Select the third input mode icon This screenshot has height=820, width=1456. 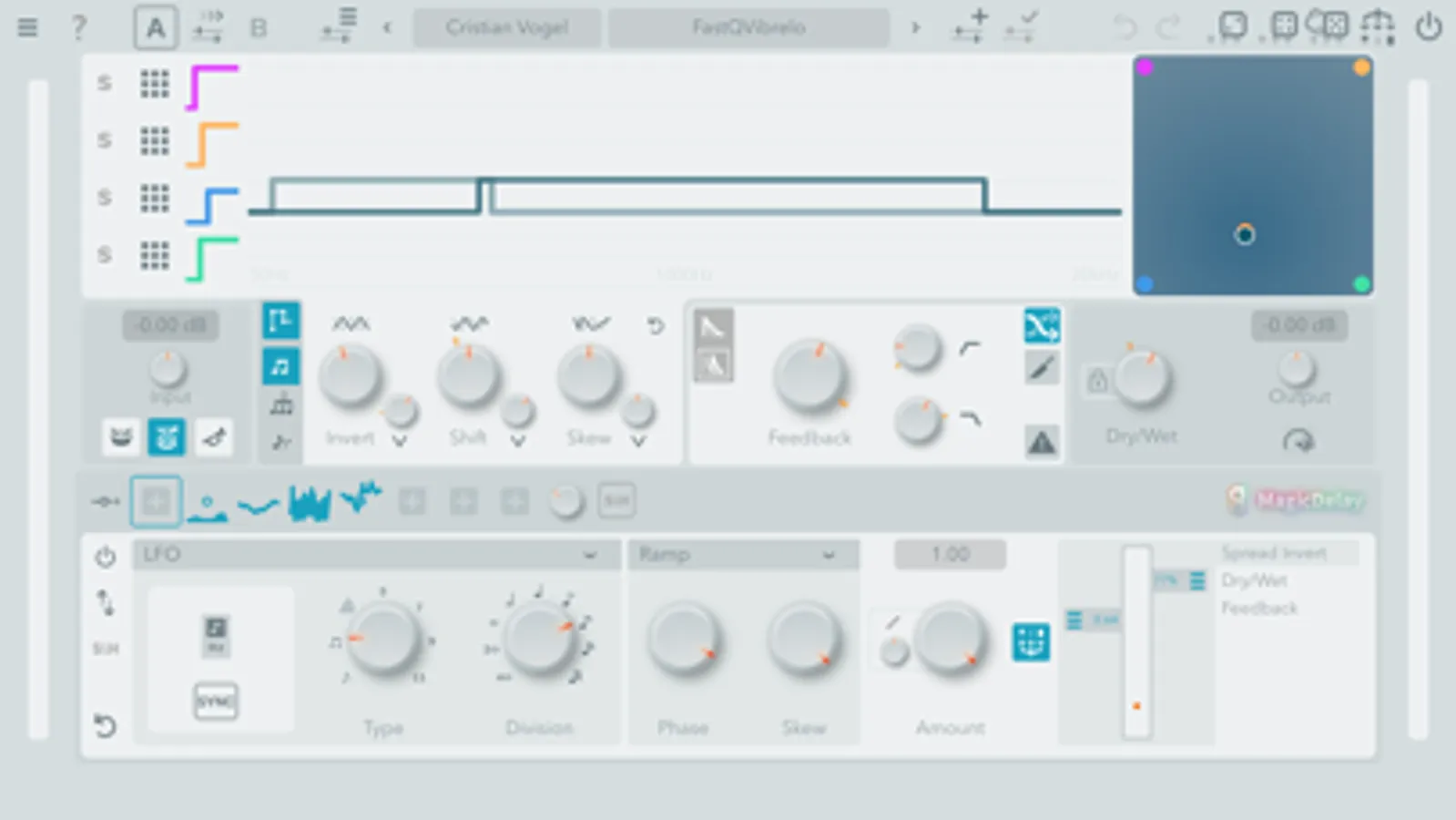[214, 437]
